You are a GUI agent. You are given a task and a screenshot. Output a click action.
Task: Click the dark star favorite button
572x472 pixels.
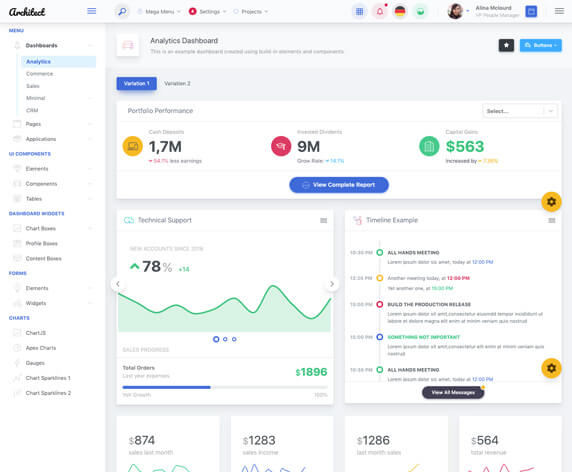click(x=506, y=45)
